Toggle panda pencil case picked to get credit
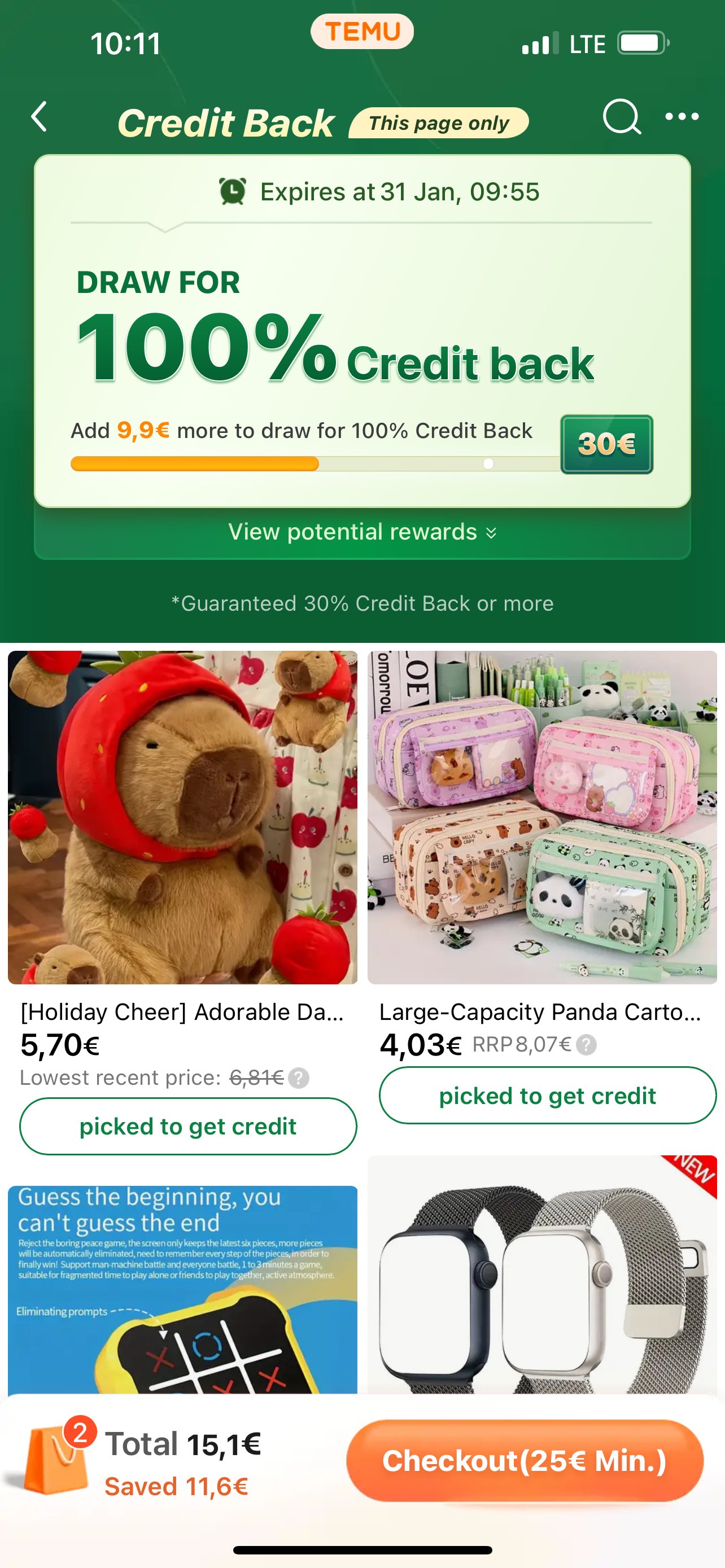 point(547,1095)
